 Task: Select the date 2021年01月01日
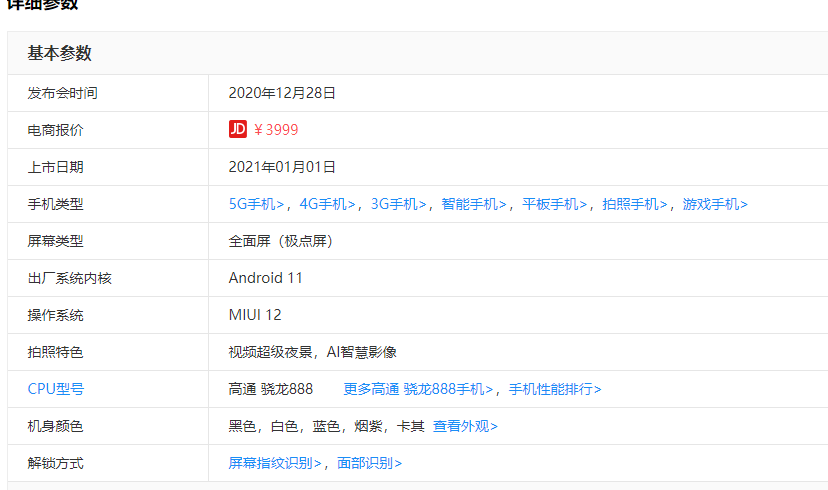(283, 167)
